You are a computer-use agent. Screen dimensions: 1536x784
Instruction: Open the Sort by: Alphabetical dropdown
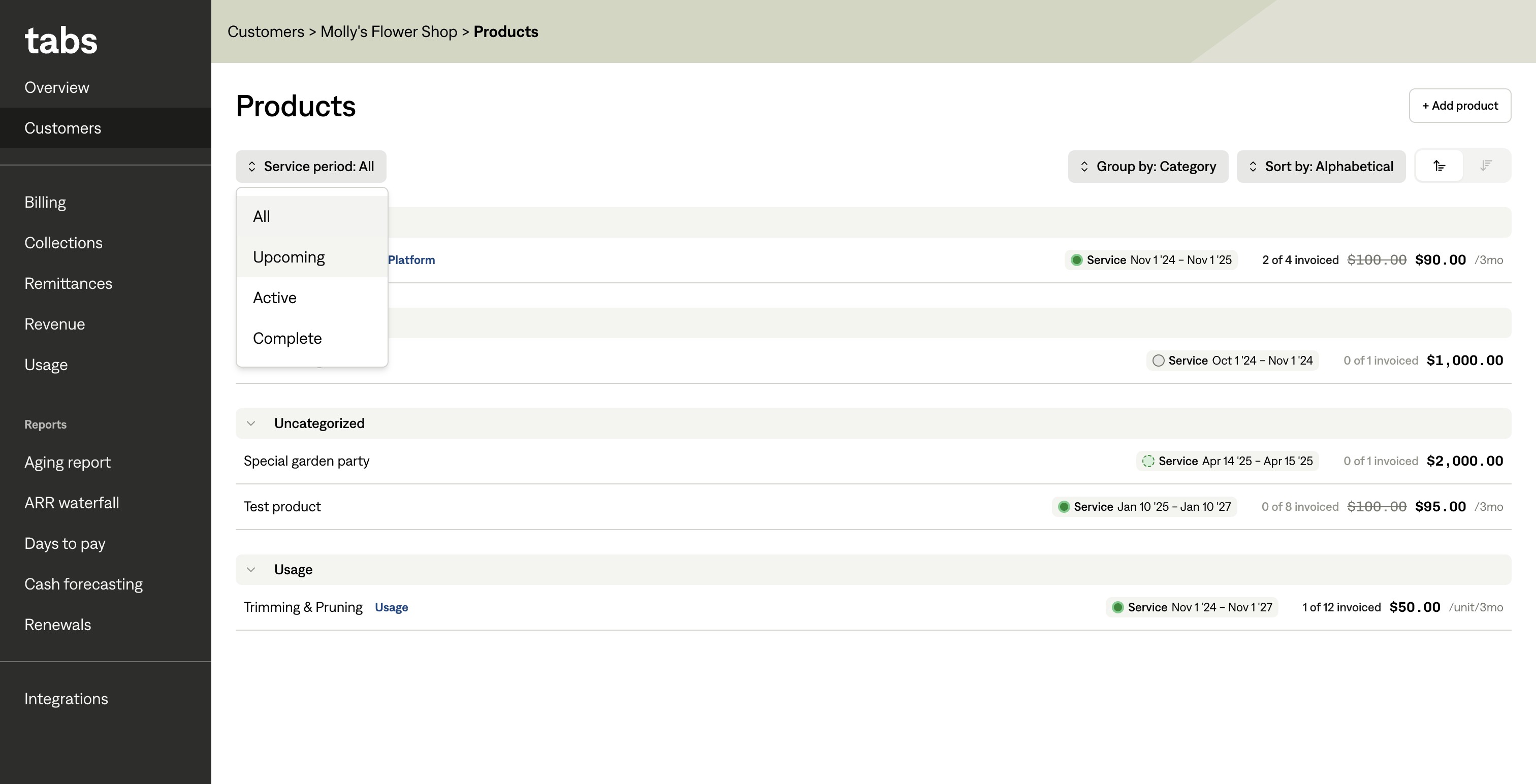tap(1321, 167)
